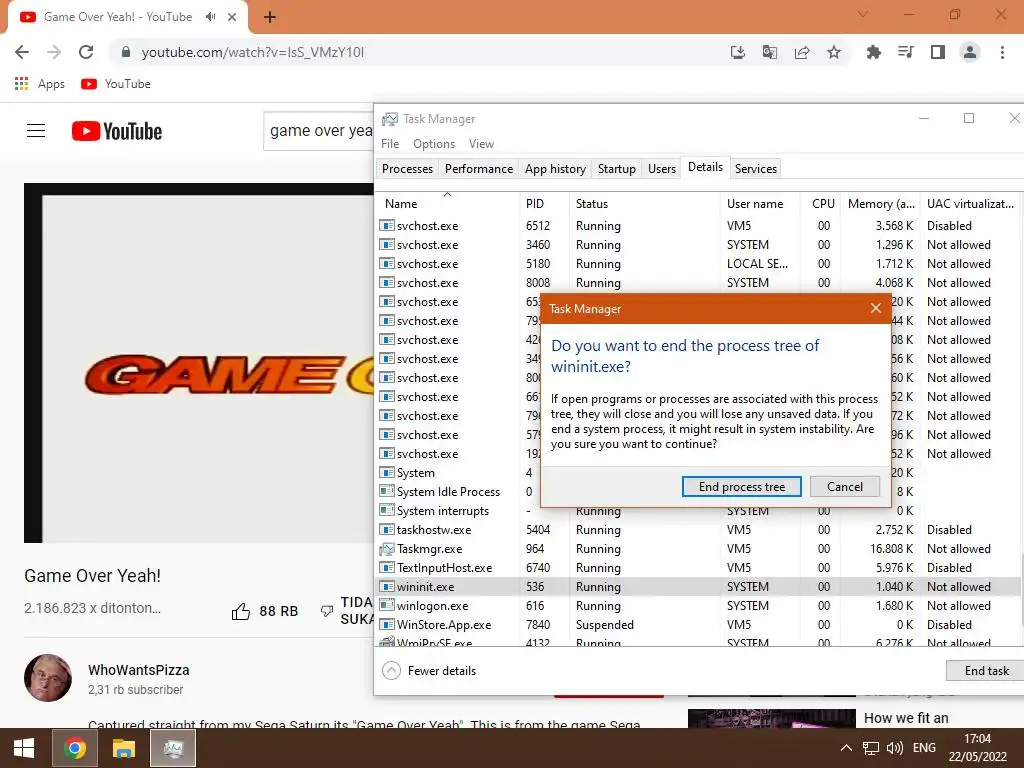Sort by Memory column header

pos(880,204)
